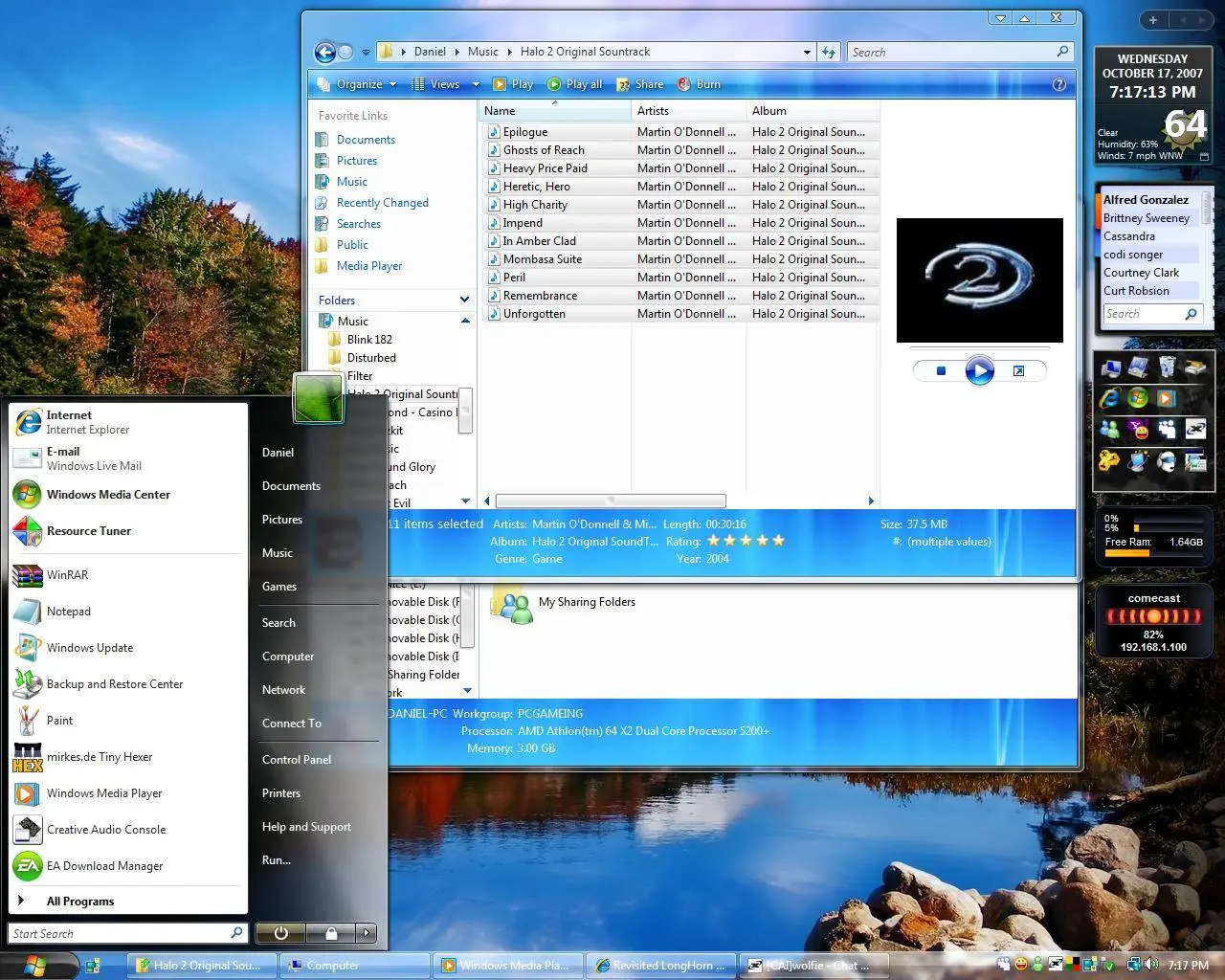Open recent pages dropdown beside forward arrow
The height and width of the screenshot is (980, 1225).
click(366, 53)
